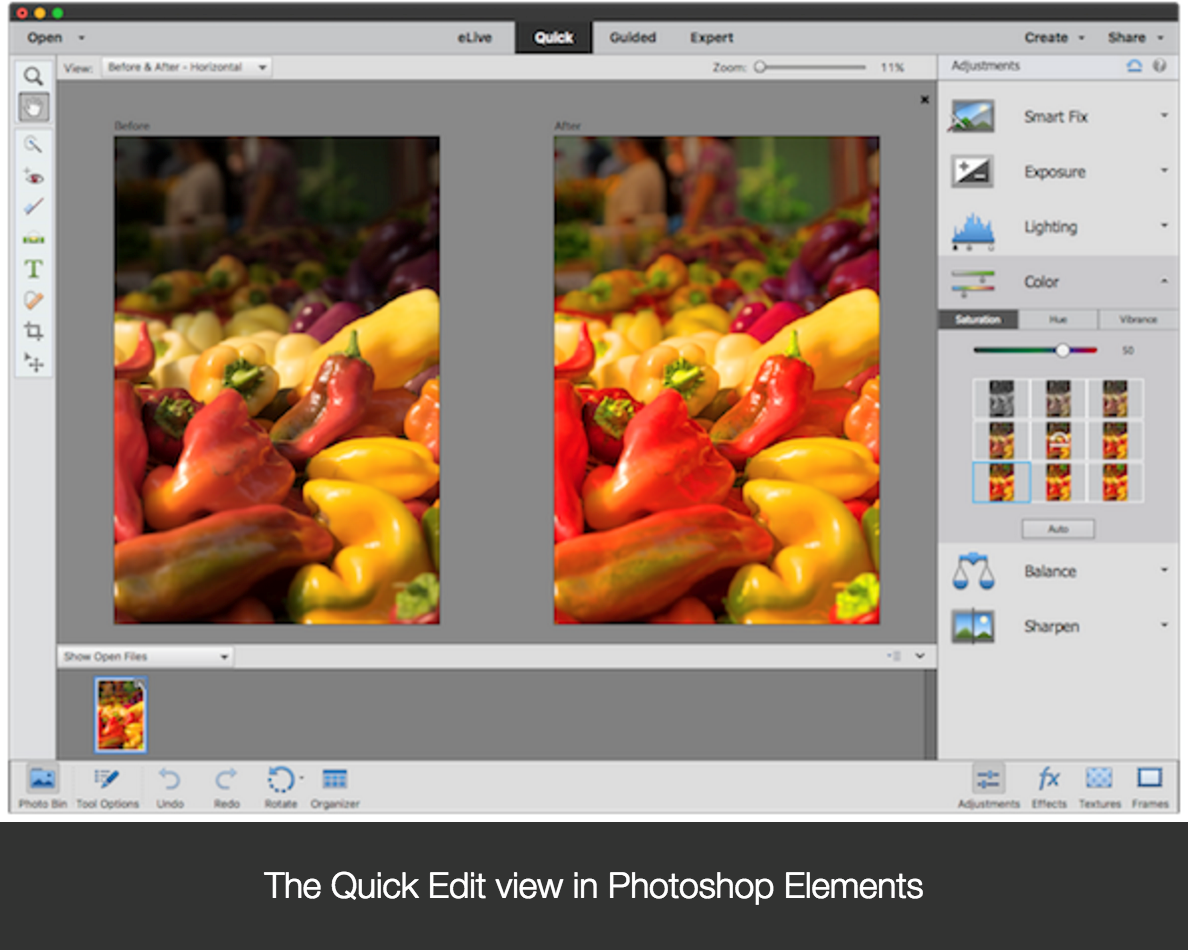Click the Rotate icon
Viewport: 1188px width, 950px height.
click(x=281, y=780)
